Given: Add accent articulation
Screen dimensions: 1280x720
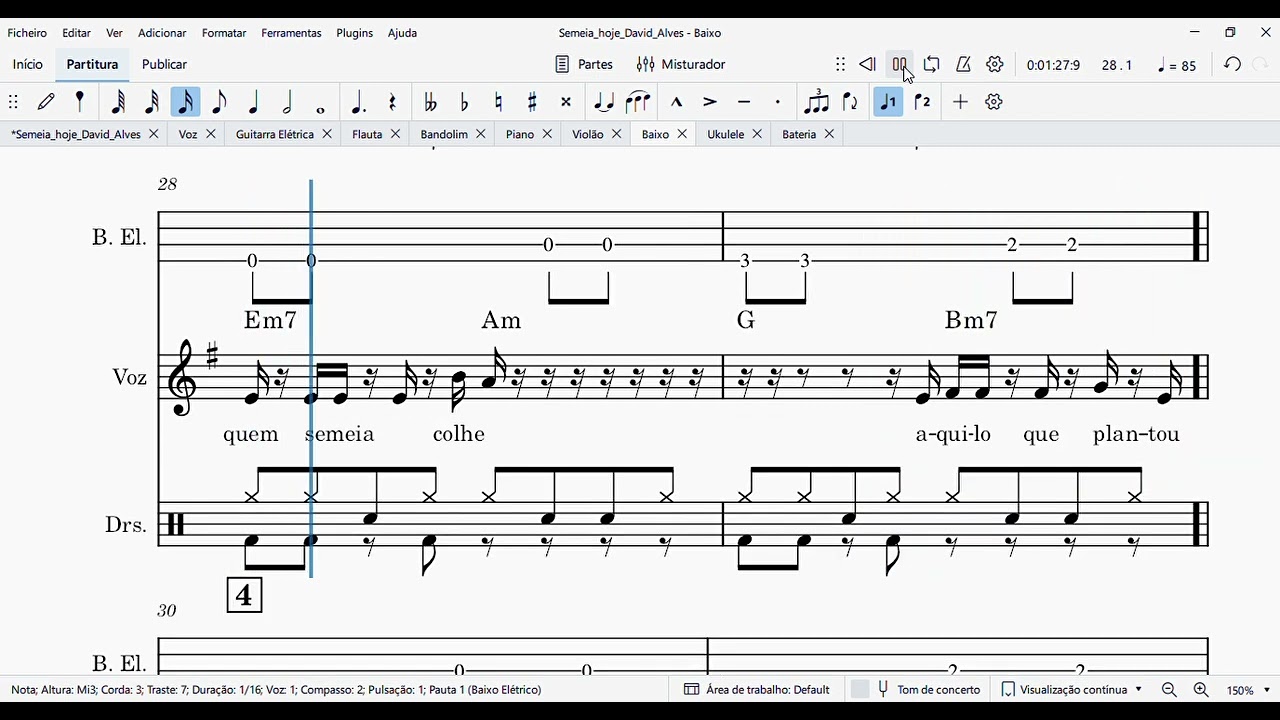Looking at the screenshot, I should (710, 102).
